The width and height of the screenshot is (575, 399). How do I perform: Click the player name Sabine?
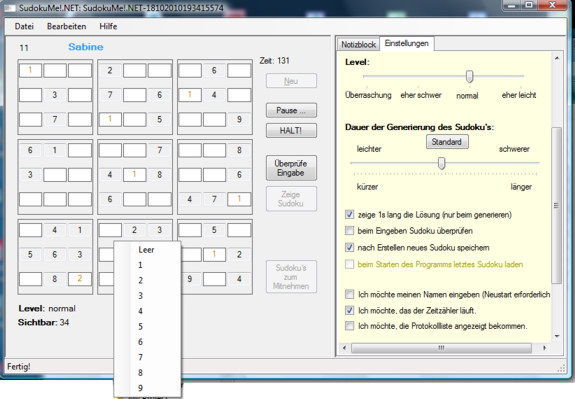pos(85,47)
